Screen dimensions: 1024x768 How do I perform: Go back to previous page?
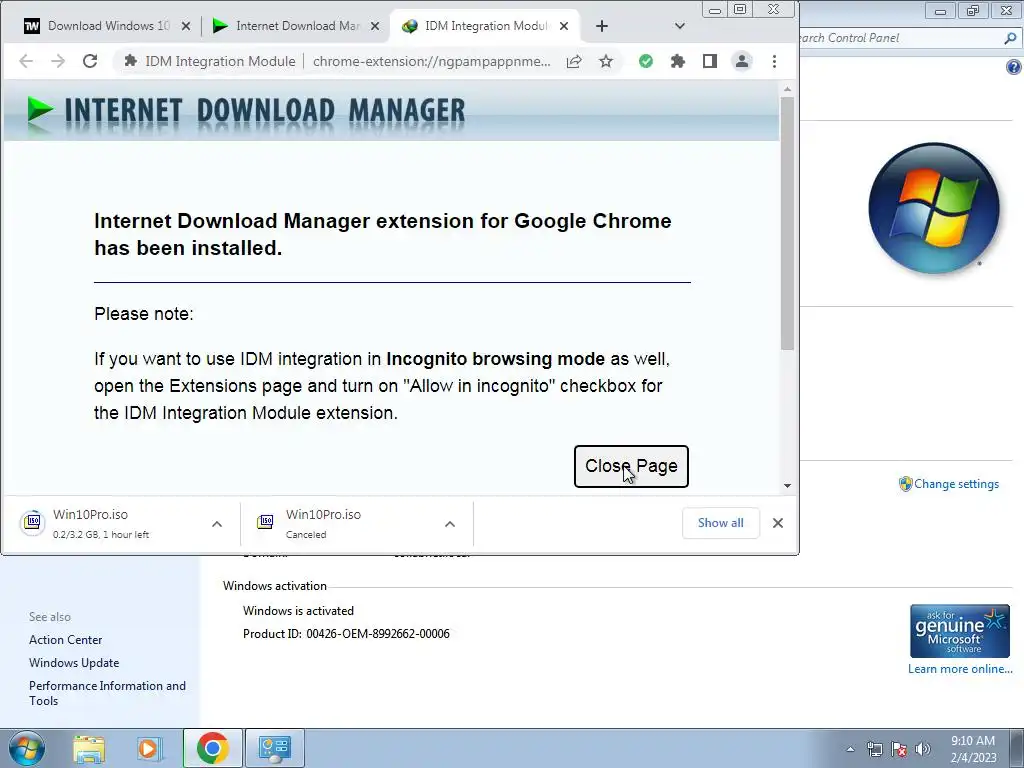26,61
